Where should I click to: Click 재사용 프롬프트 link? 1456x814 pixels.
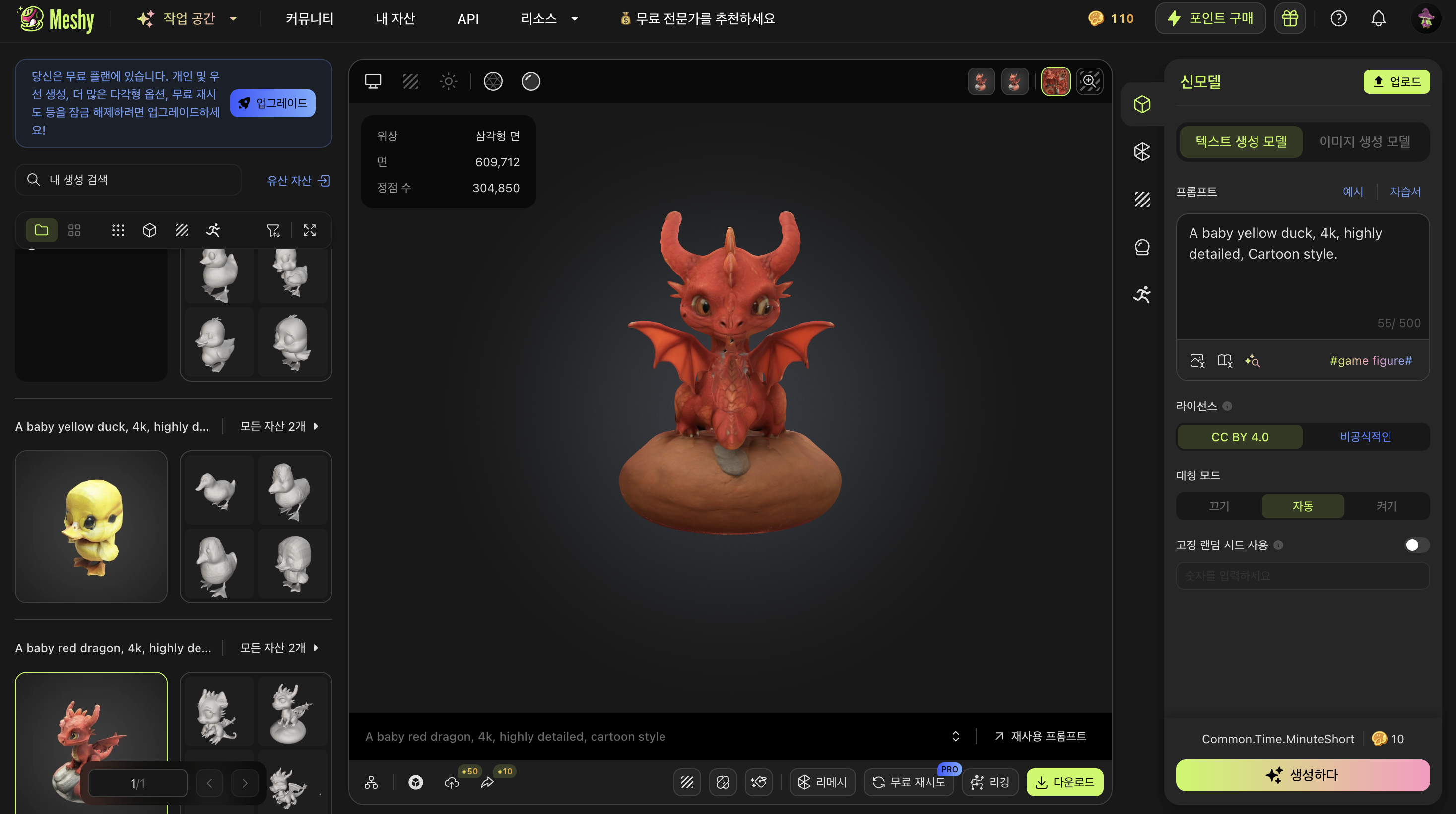point(1041,736)
